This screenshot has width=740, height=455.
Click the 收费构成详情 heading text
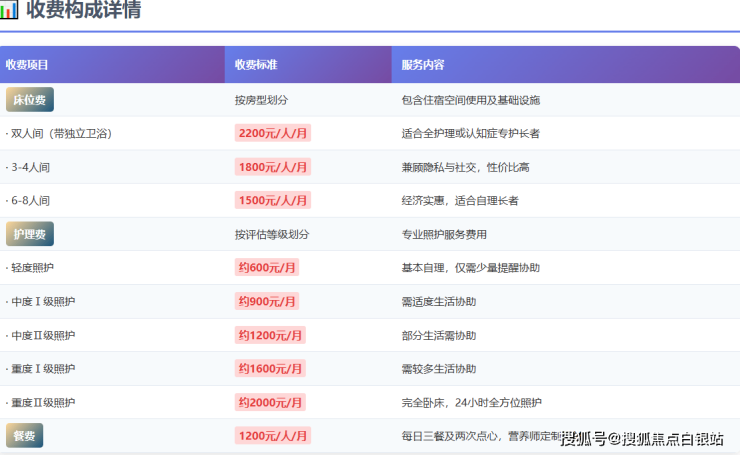pyautogui.click(x=83, y=11)
